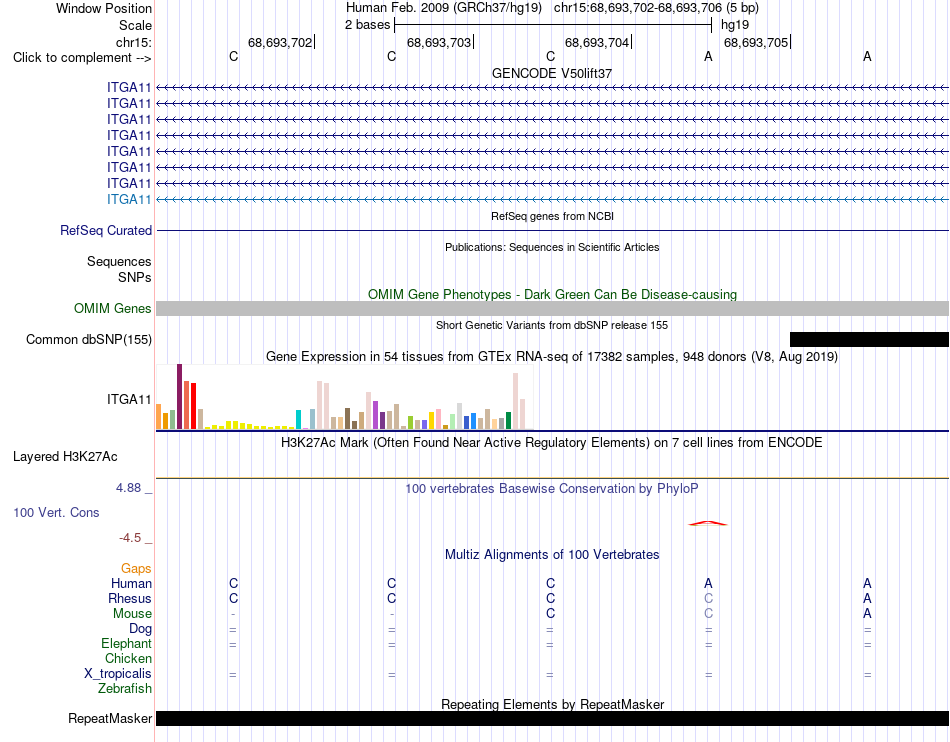Open the OMIM Gene Phenotypes title
This screenshot has width=950, height=742.
pyautogui.click(x=552, y=294)
